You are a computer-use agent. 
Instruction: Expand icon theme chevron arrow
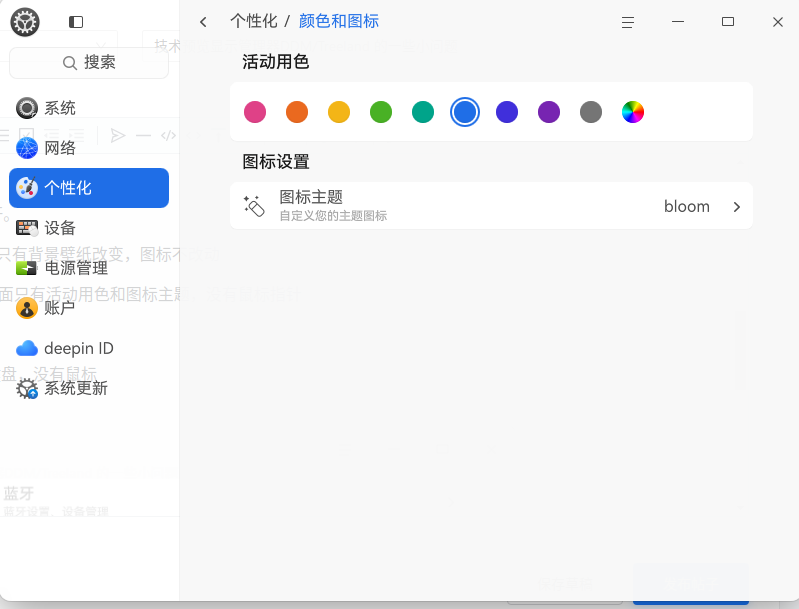[x=737, y=206]
